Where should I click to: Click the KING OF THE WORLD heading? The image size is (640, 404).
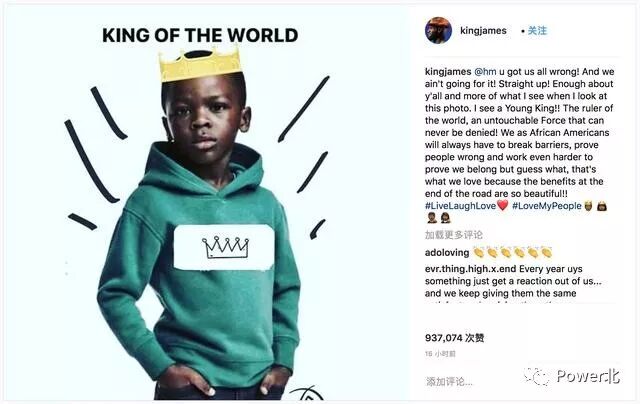200,35
